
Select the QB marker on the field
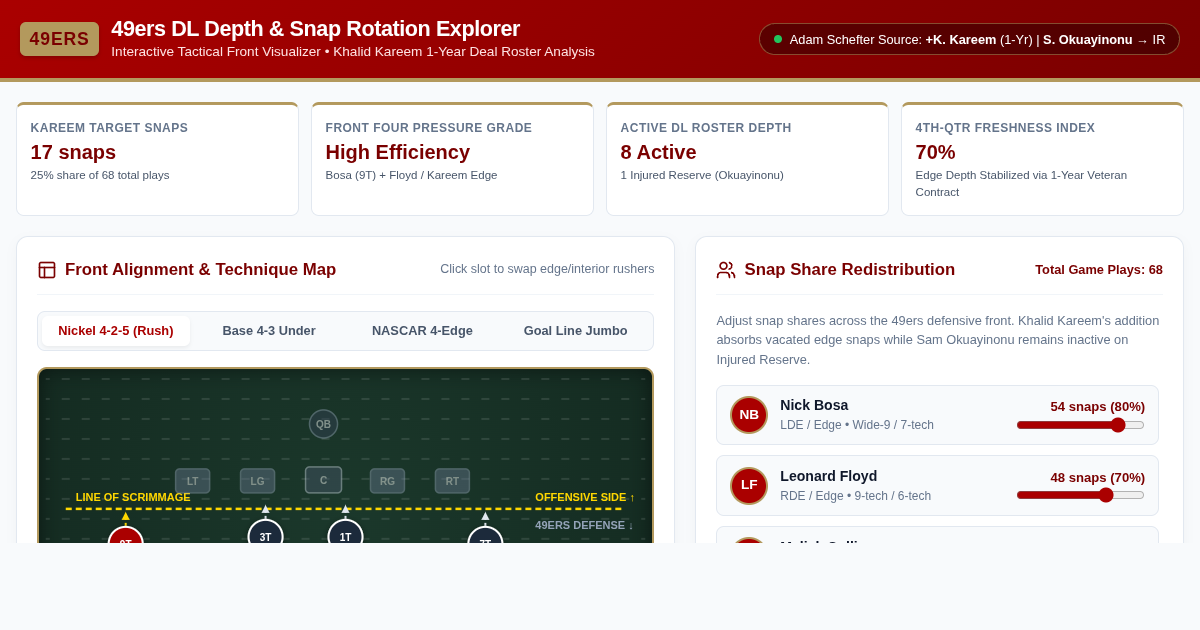pos(323,424)
